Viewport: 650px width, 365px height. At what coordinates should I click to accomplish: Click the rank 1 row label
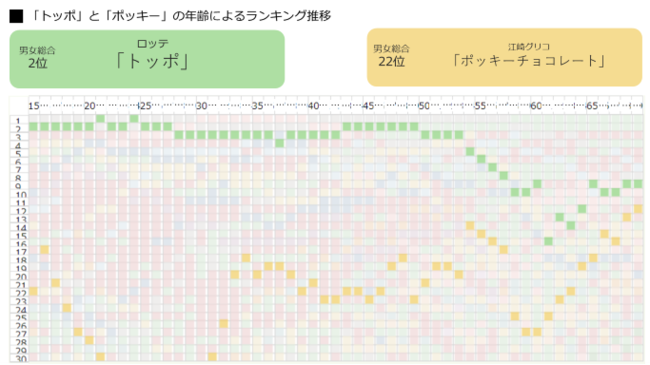coord(18,121)
